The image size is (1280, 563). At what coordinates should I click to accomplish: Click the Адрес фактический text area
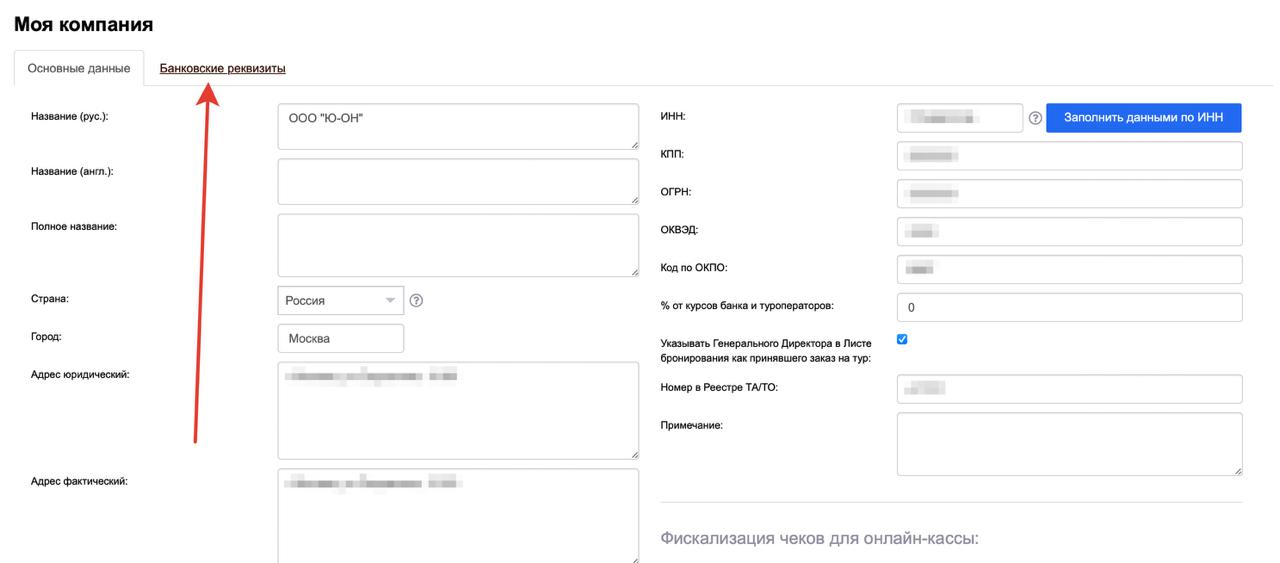pyautogui.click(x=458, y=516)
